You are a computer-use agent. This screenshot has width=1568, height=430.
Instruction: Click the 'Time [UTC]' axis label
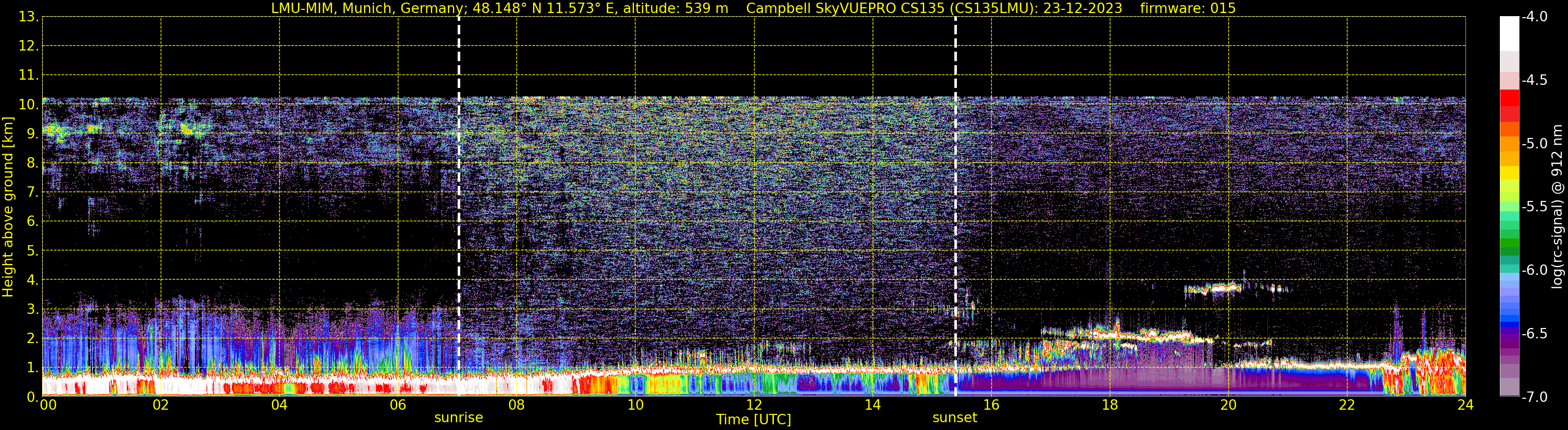754,420
